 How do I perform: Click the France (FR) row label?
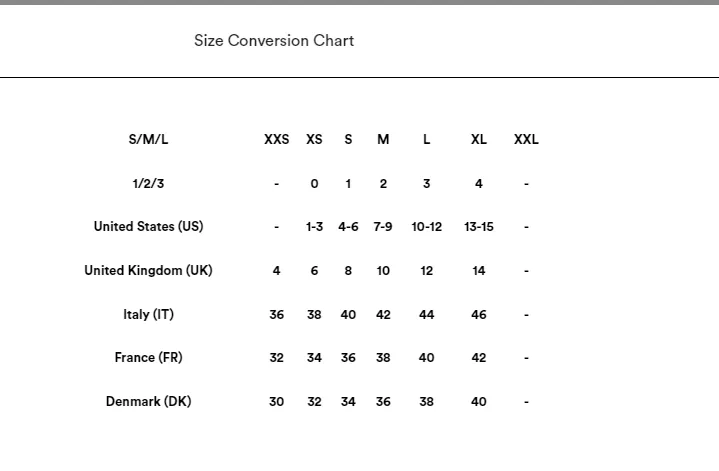pyautogui.click(x=148, y=358)
